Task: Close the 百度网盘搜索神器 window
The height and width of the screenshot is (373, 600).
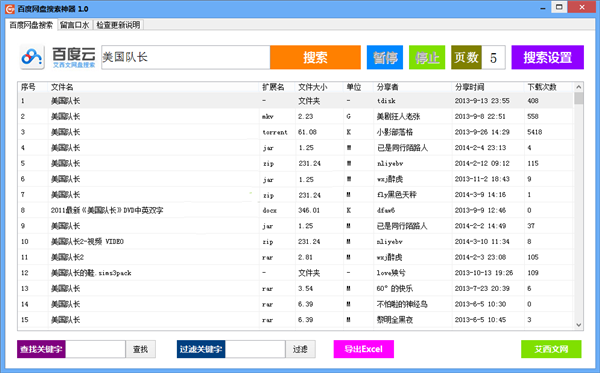Action: coord(582,7)
